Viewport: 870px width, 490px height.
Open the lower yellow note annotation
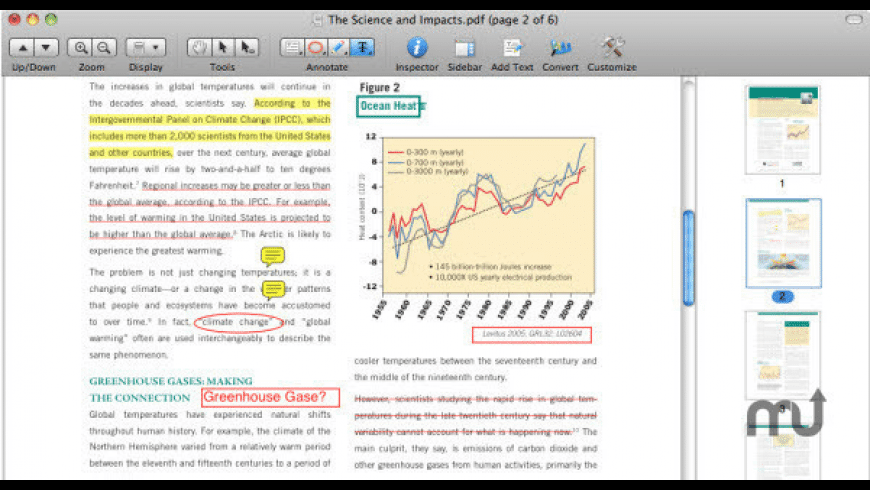click(x=273, y=289)
